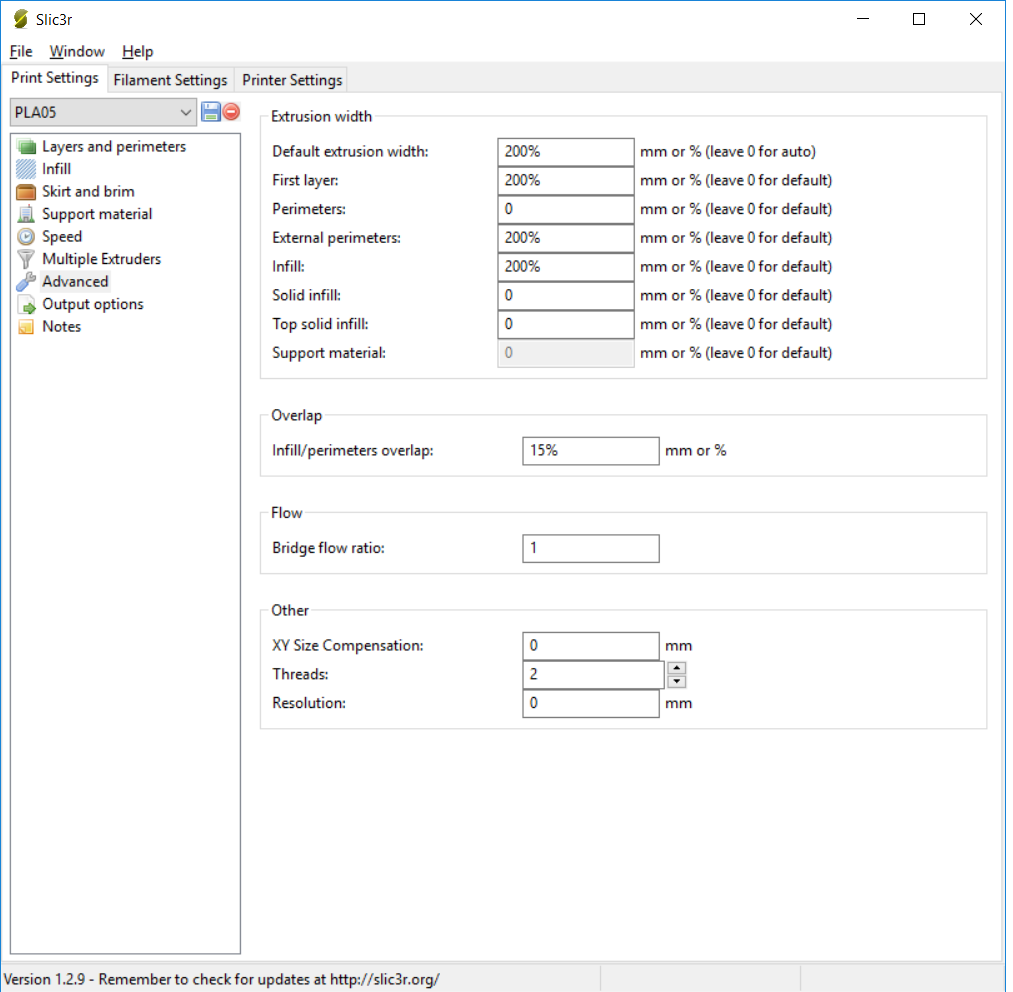1013x992 pixels.
Task: Show the Notes page
Action: (x=61, y=327)
